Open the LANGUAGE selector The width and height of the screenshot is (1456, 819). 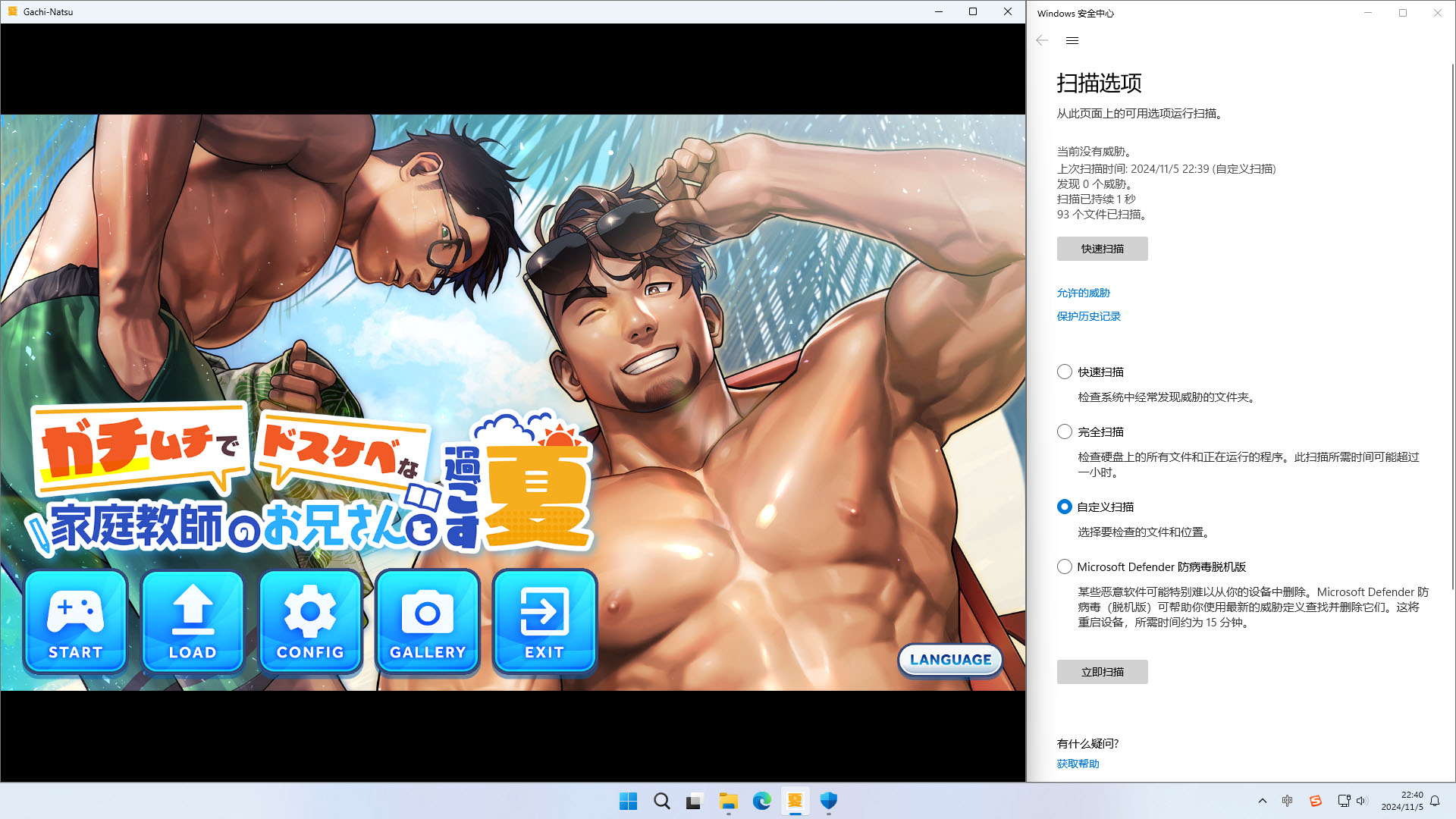point(950,660)
